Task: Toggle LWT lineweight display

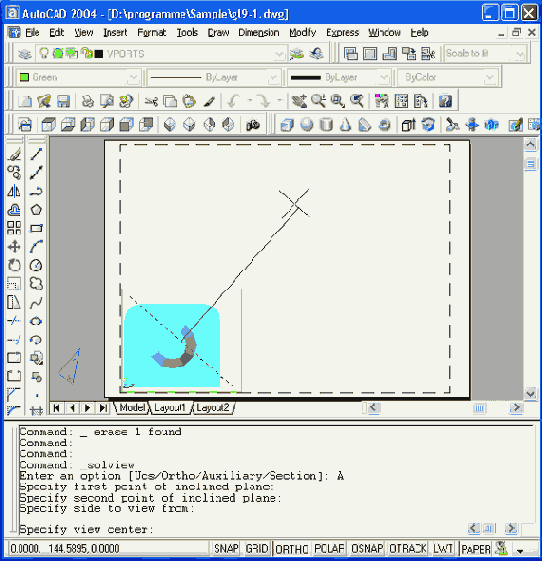Action: 443,549
